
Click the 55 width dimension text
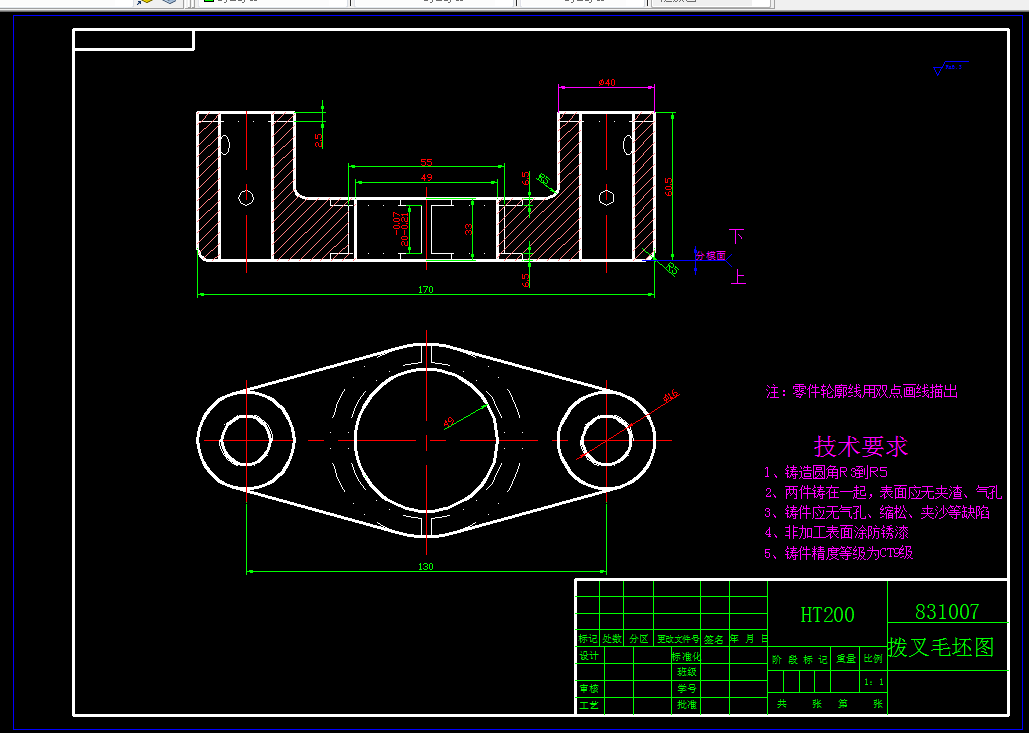click(427, 162)
